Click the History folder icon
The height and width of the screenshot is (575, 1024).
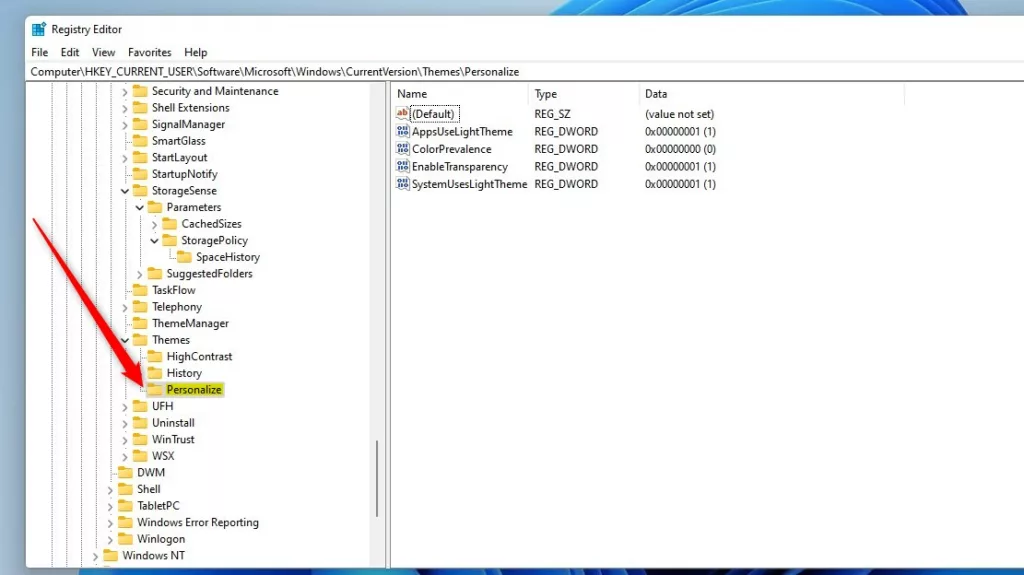click(x=155, y=373)
